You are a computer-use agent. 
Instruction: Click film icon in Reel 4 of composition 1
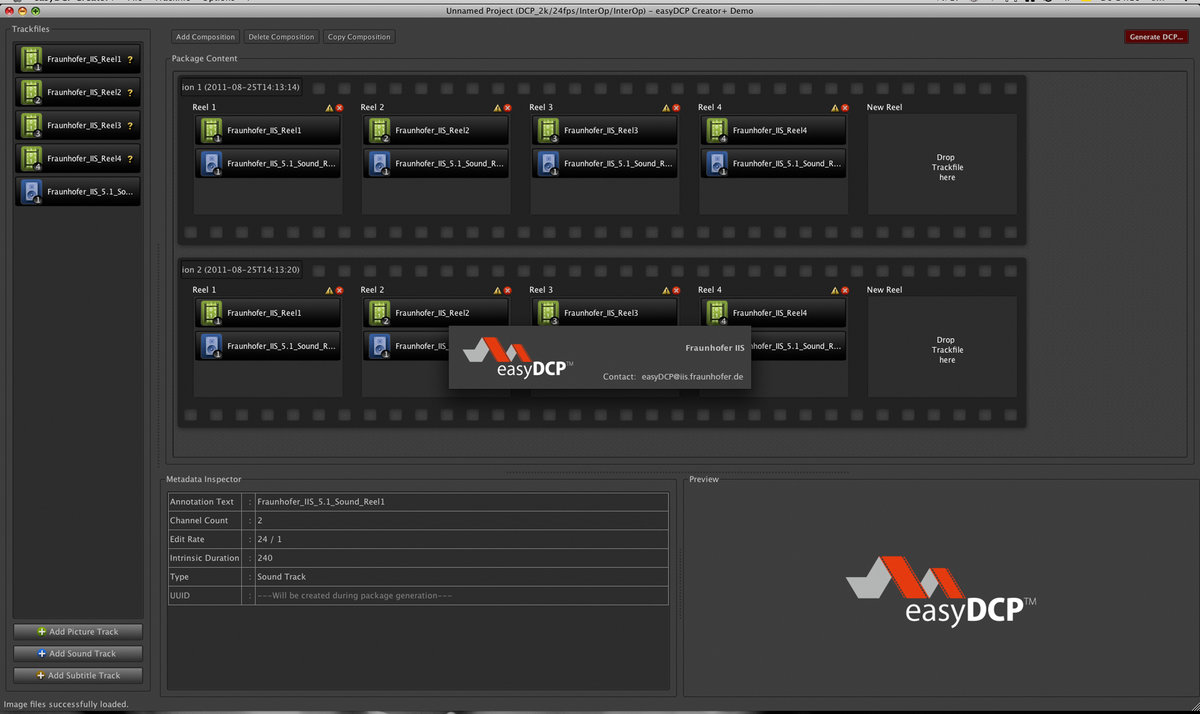tap(716, 130)
